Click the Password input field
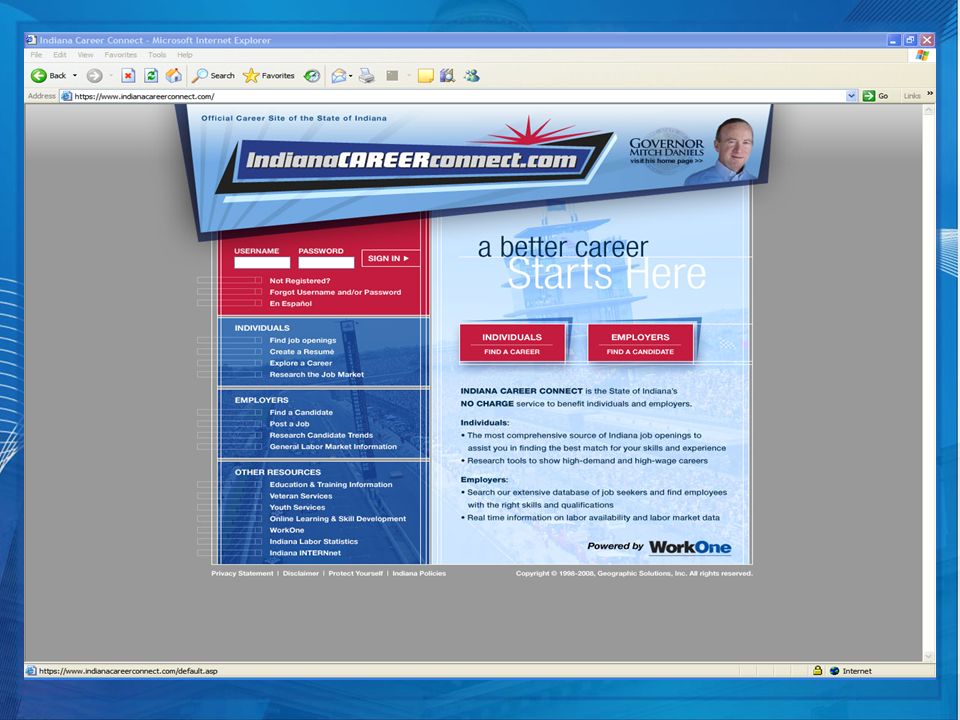The width and height of the screenshot is (960, 720). click(326, 263)
